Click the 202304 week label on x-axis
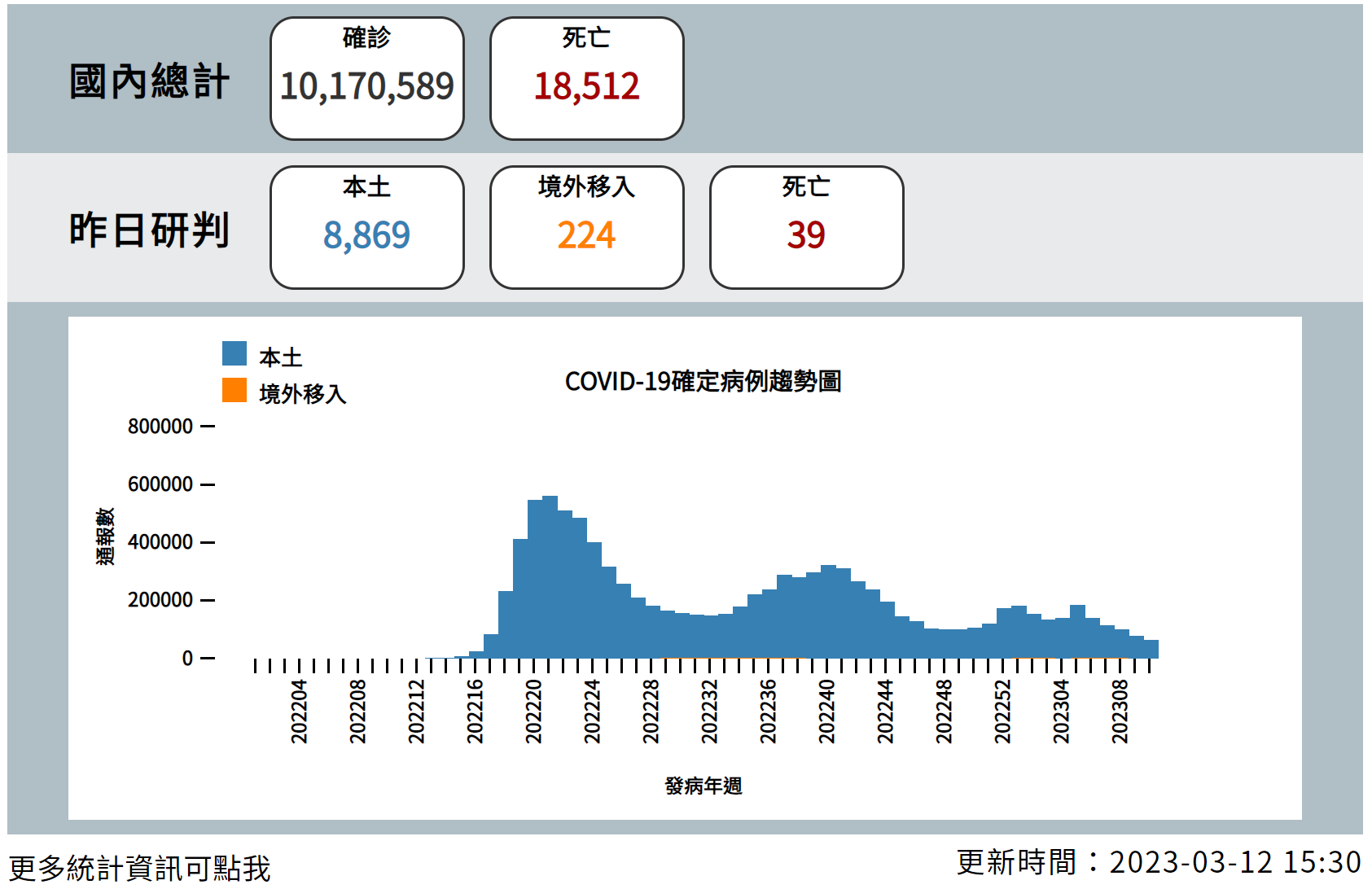This screenshot has height=889, width=1372. click(x=1061, y=712)
